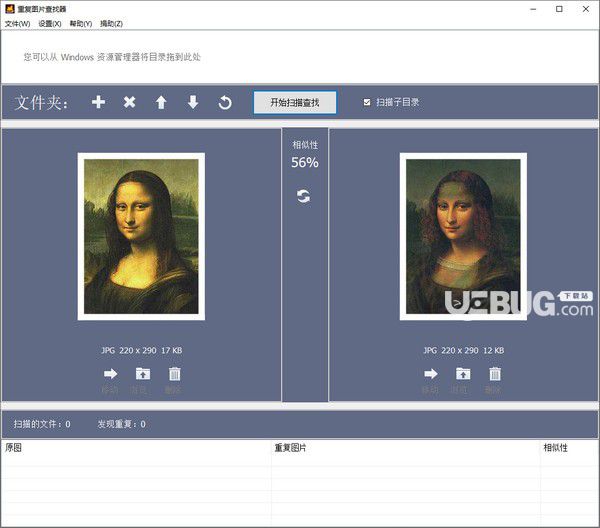Image resolution: width=600 pixels, height=528 pixels.
Task: Open folder of the right image
Action: point(463,373)
